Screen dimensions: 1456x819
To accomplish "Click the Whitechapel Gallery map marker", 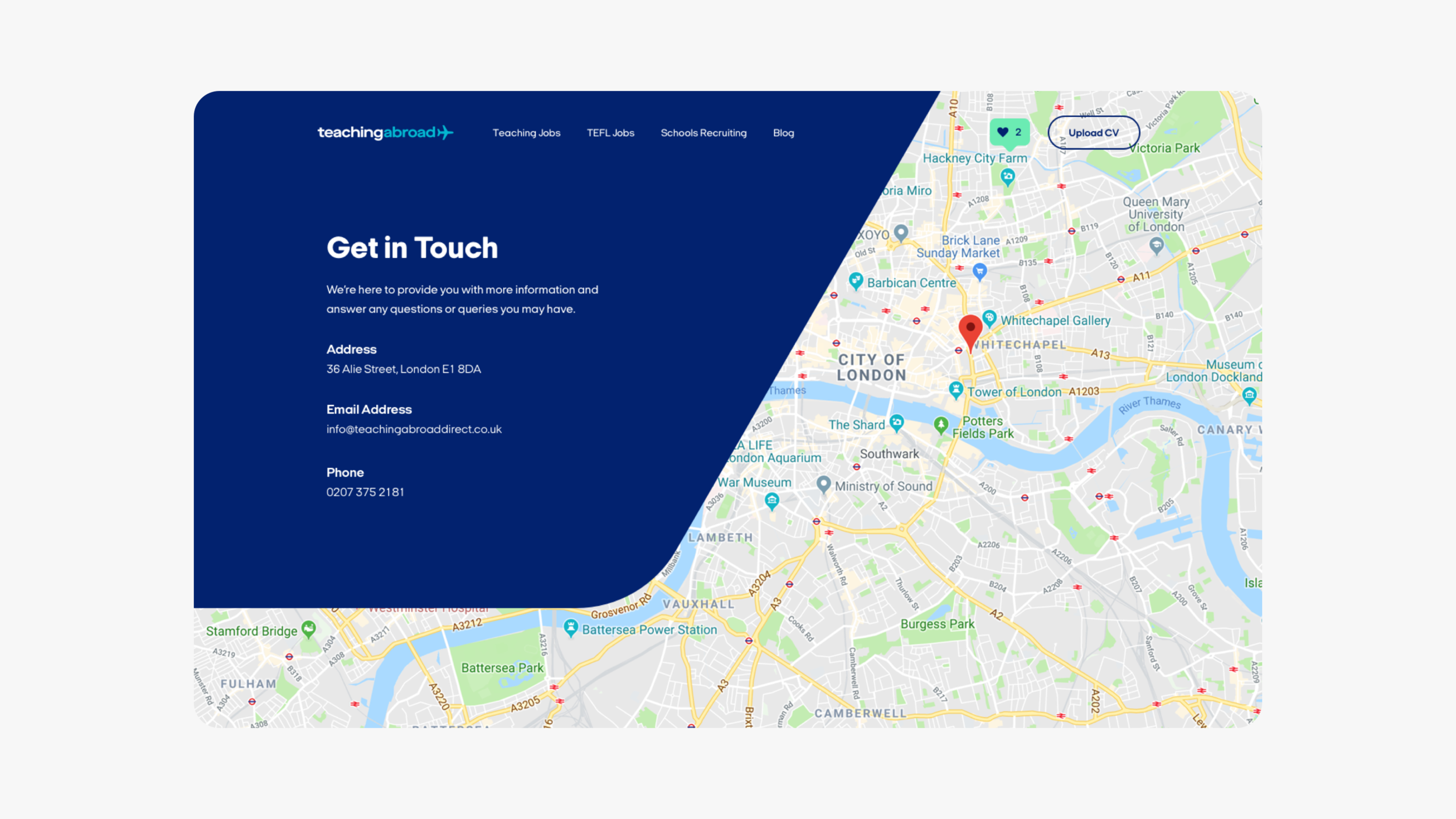I will tap(989, 318).
